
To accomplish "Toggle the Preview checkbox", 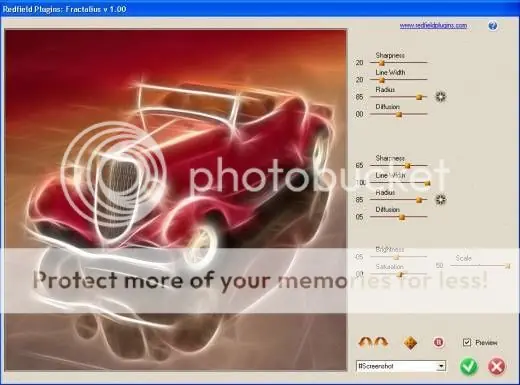I will coord(467,342).
